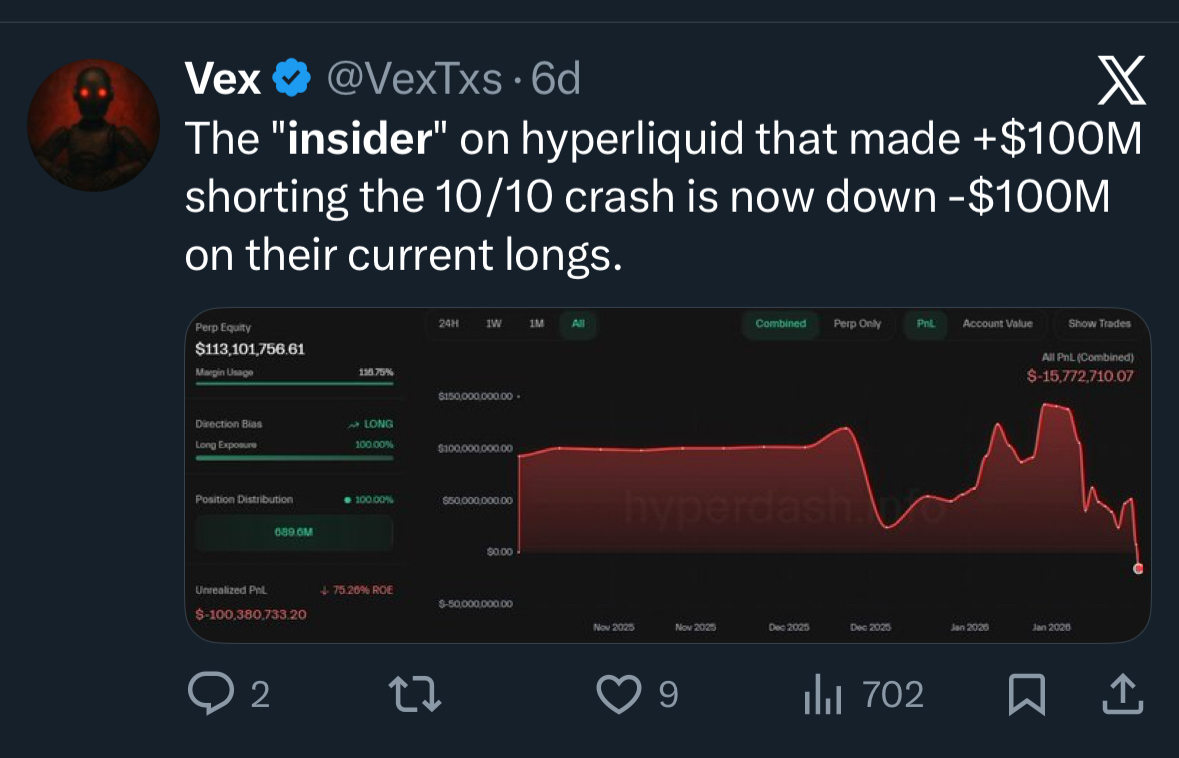
Task: Open the share tweet icon
Action: click(x=1121, y=694)
